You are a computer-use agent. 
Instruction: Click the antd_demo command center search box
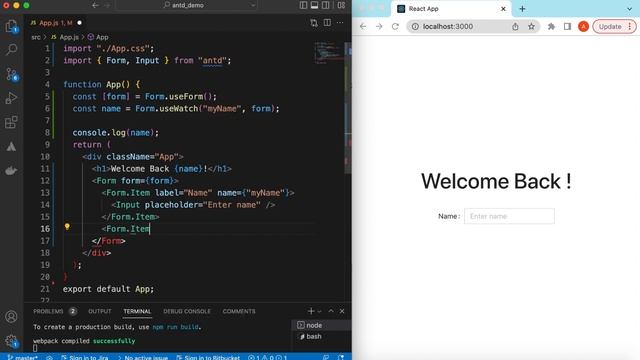point(188,5)
